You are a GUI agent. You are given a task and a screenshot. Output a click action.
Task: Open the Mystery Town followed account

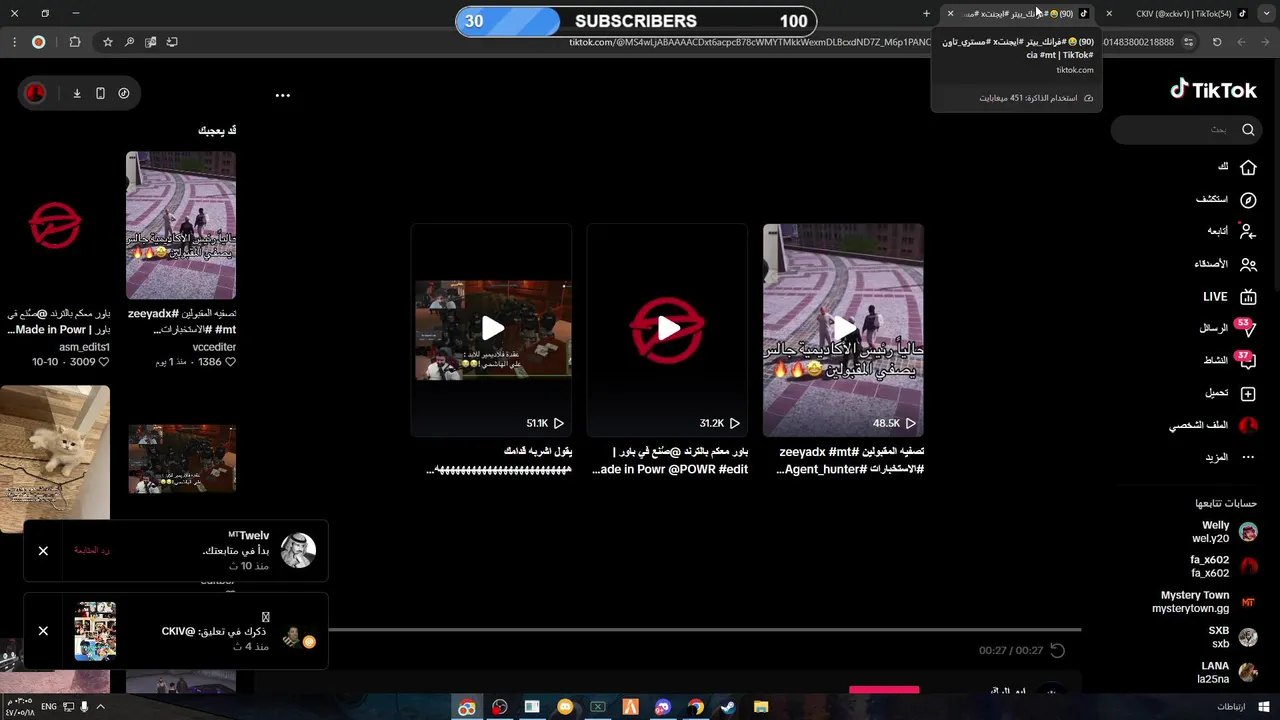tap(1205, 602)
